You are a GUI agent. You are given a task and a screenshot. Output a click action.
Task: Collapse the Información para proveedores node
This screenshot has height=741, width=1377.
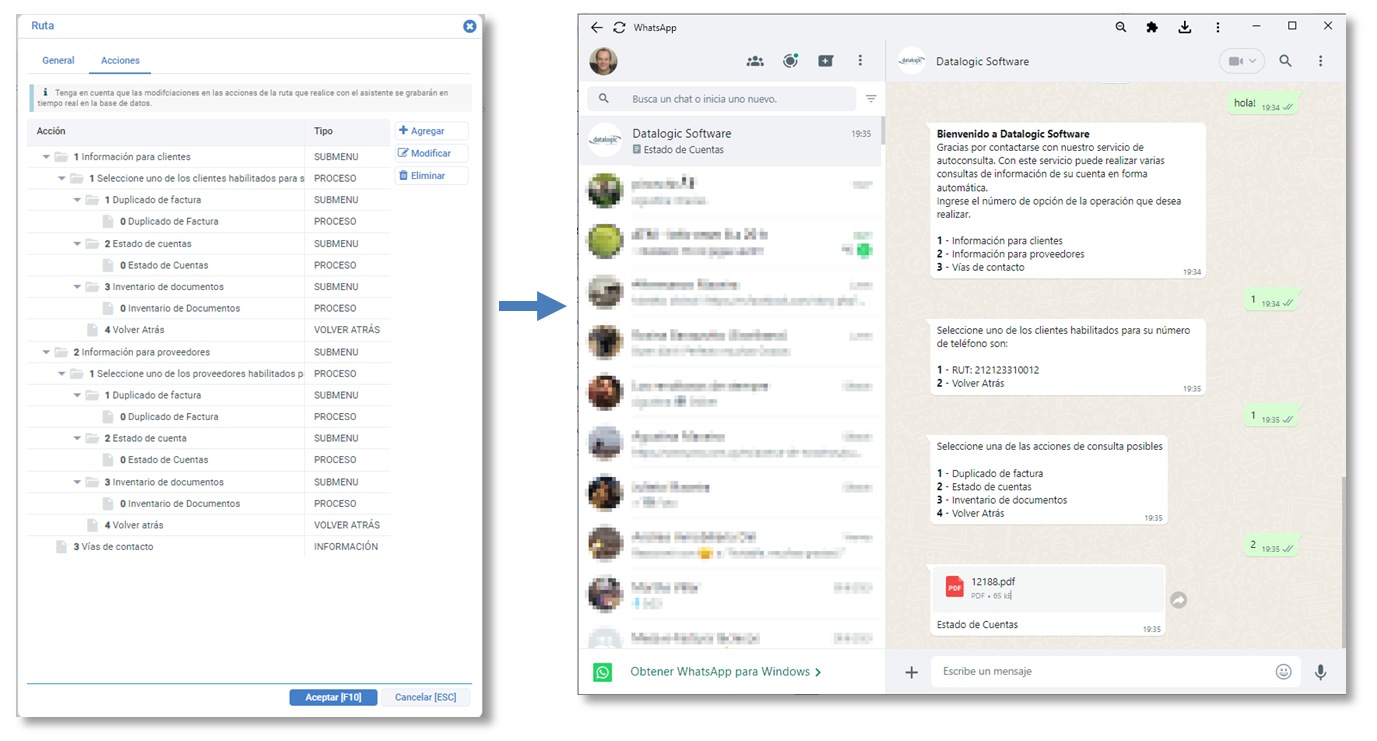[46, 352]
